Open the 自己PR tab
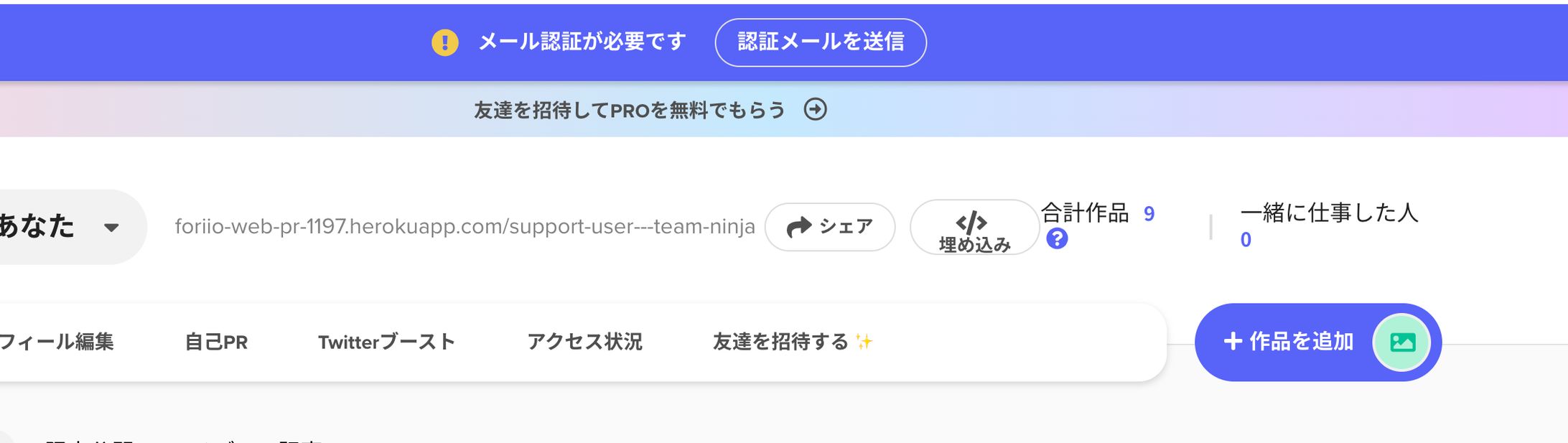The width and height of the screenshot is (1568, 443). pos(216,342)
